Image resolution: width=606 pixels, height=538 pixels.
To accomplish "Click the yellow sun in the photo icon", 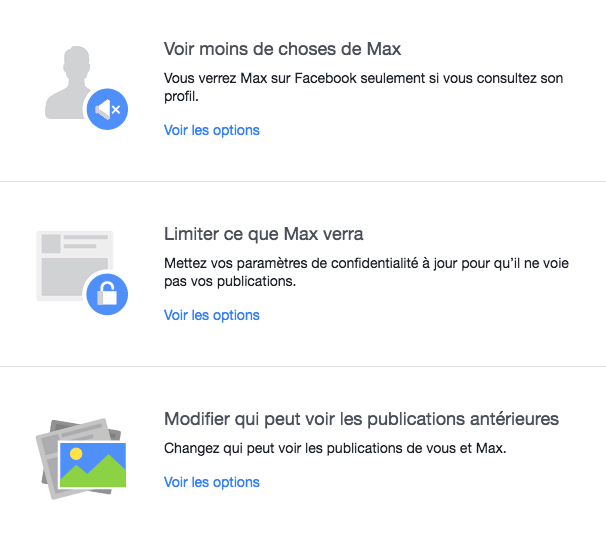I will pyautogui.click(x=76, y=453).
